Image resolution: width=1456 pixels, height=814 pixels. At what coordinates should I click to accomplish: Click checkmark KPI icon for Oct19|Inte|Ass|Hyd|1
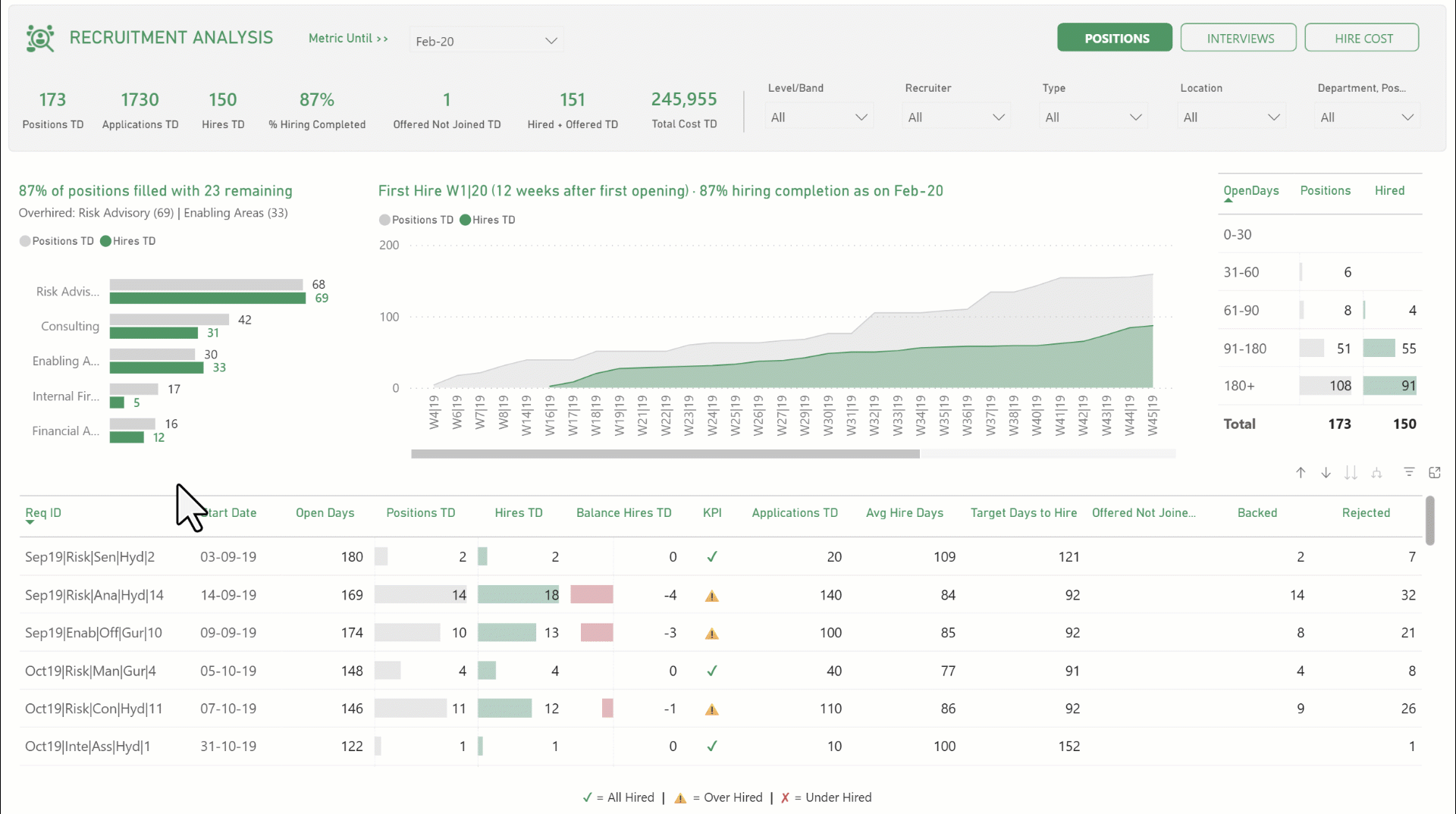(712, 747)
